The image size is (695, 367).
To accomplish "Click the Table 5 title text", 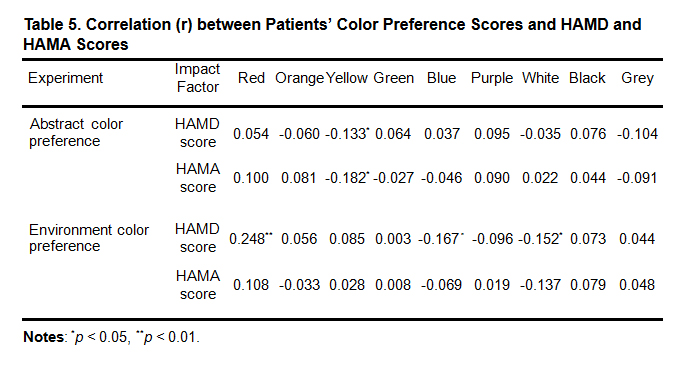I will tap(332, 34).
